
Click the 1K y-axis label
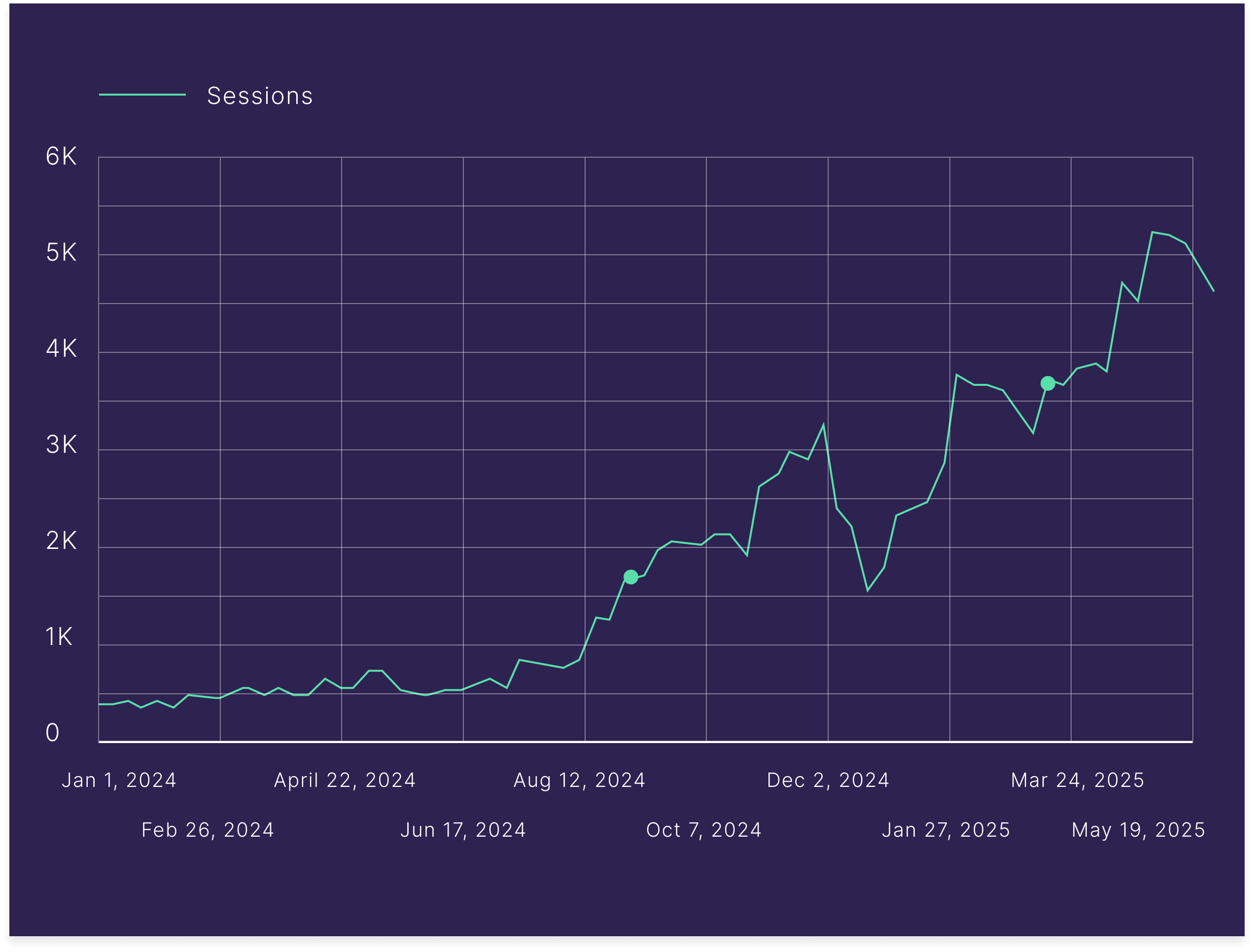[59, 637]
